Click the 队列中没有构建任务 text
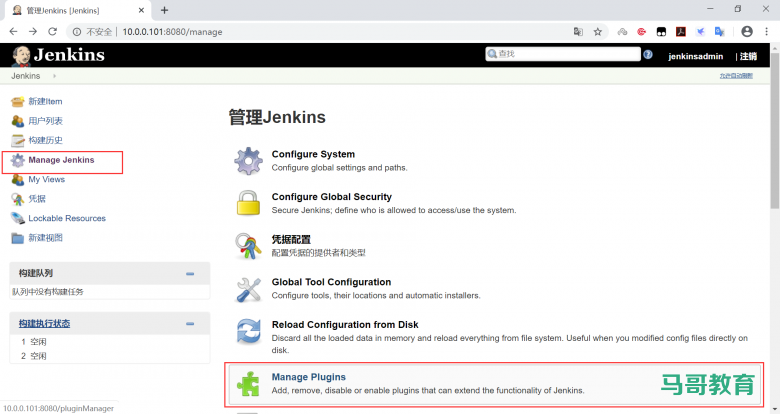Screen dimensions: 780x414 coord(48,292)
